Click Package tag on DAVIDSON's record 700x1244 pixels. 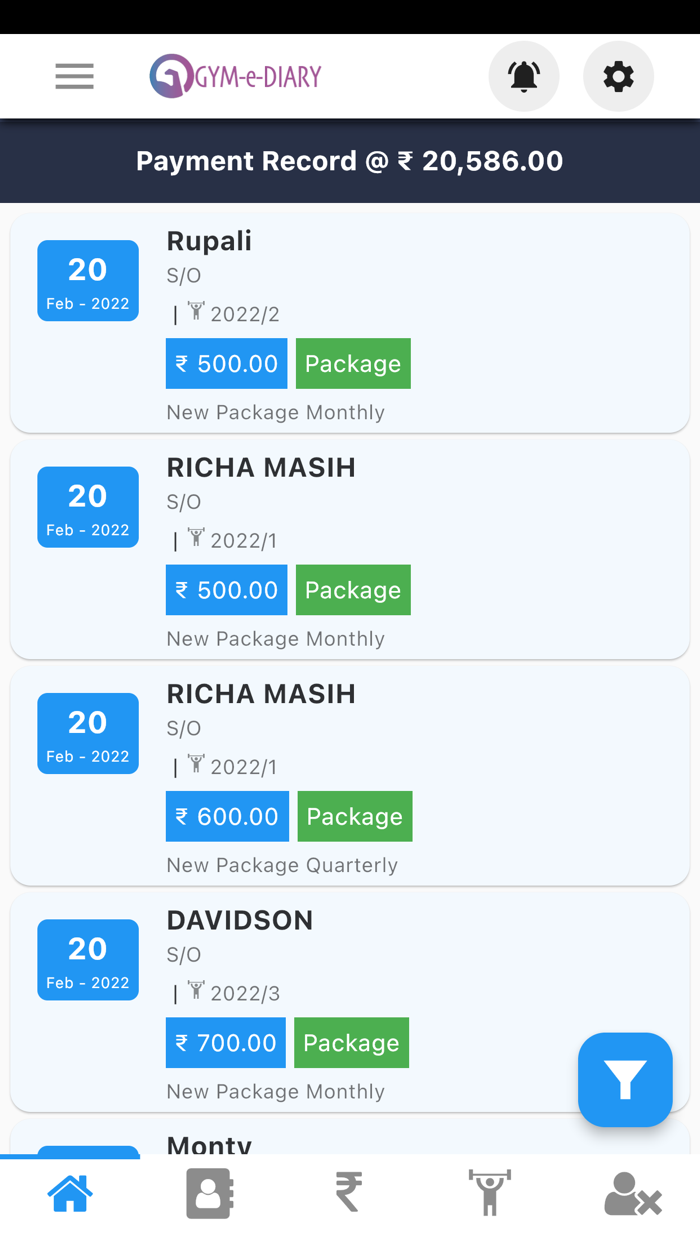(x=351, y=1043)
